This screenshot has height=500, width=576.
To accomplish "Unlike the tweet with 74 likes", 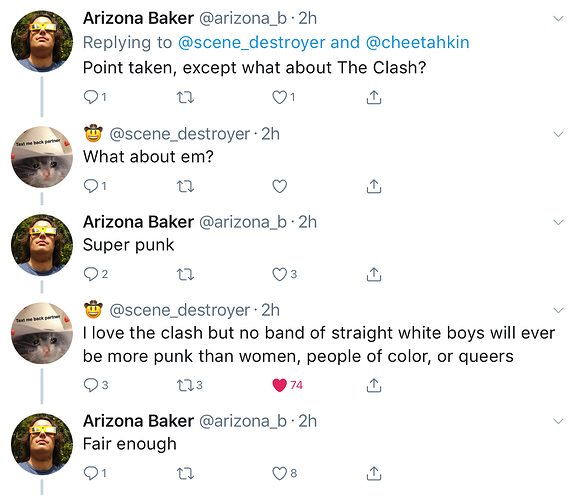I will point(280,385).
